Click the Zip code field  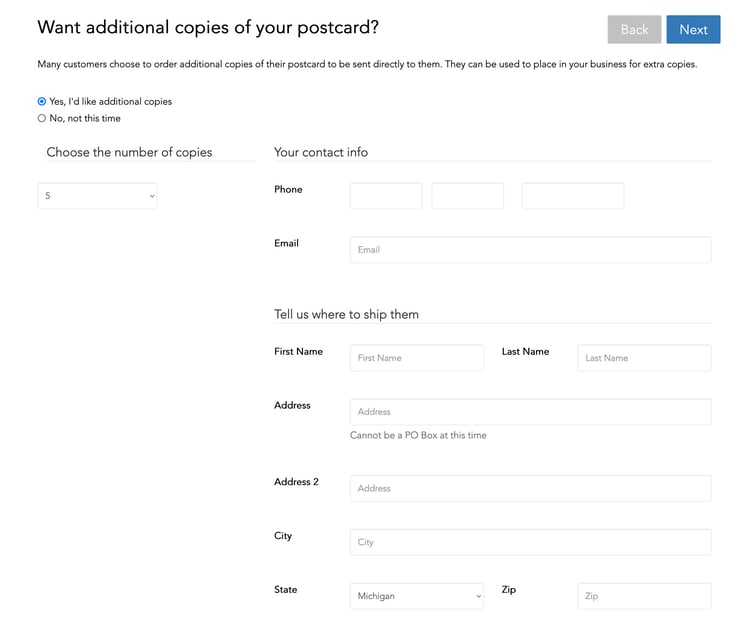(644, 596)
